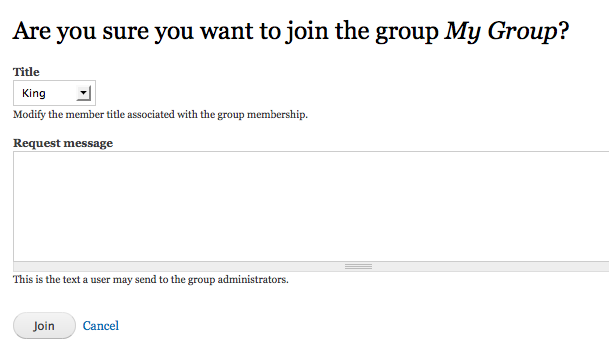Click the italic My Group name in heading

click(x=501, y=31)
